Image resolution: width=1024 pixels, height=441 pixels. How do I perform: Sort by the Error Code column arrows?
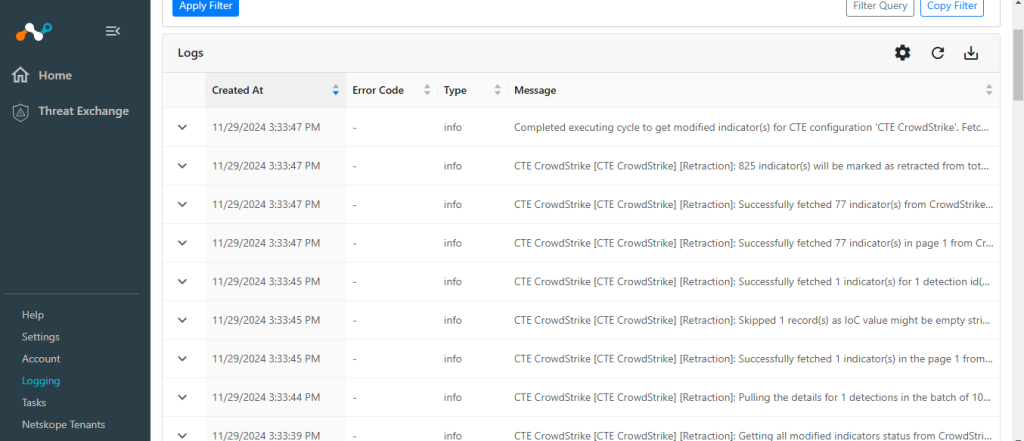(428, 90)
